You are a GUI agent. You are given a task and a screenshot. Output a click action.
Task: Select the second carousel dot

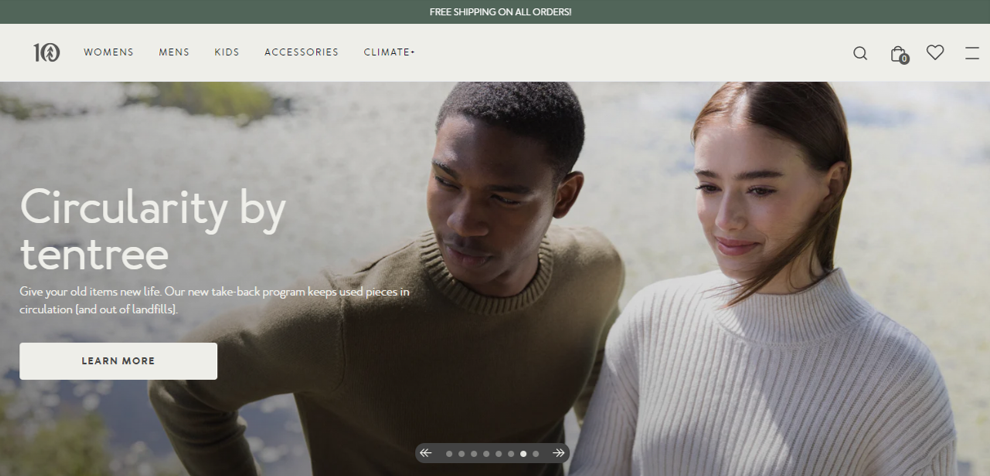(x=462, y=454)
